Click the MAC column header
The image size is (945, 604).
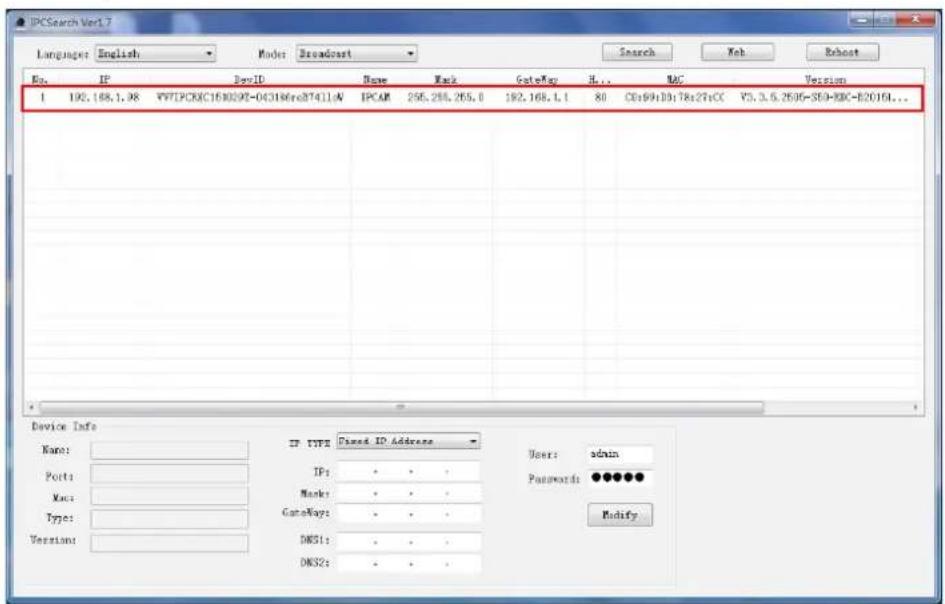[x=674, y=80]
